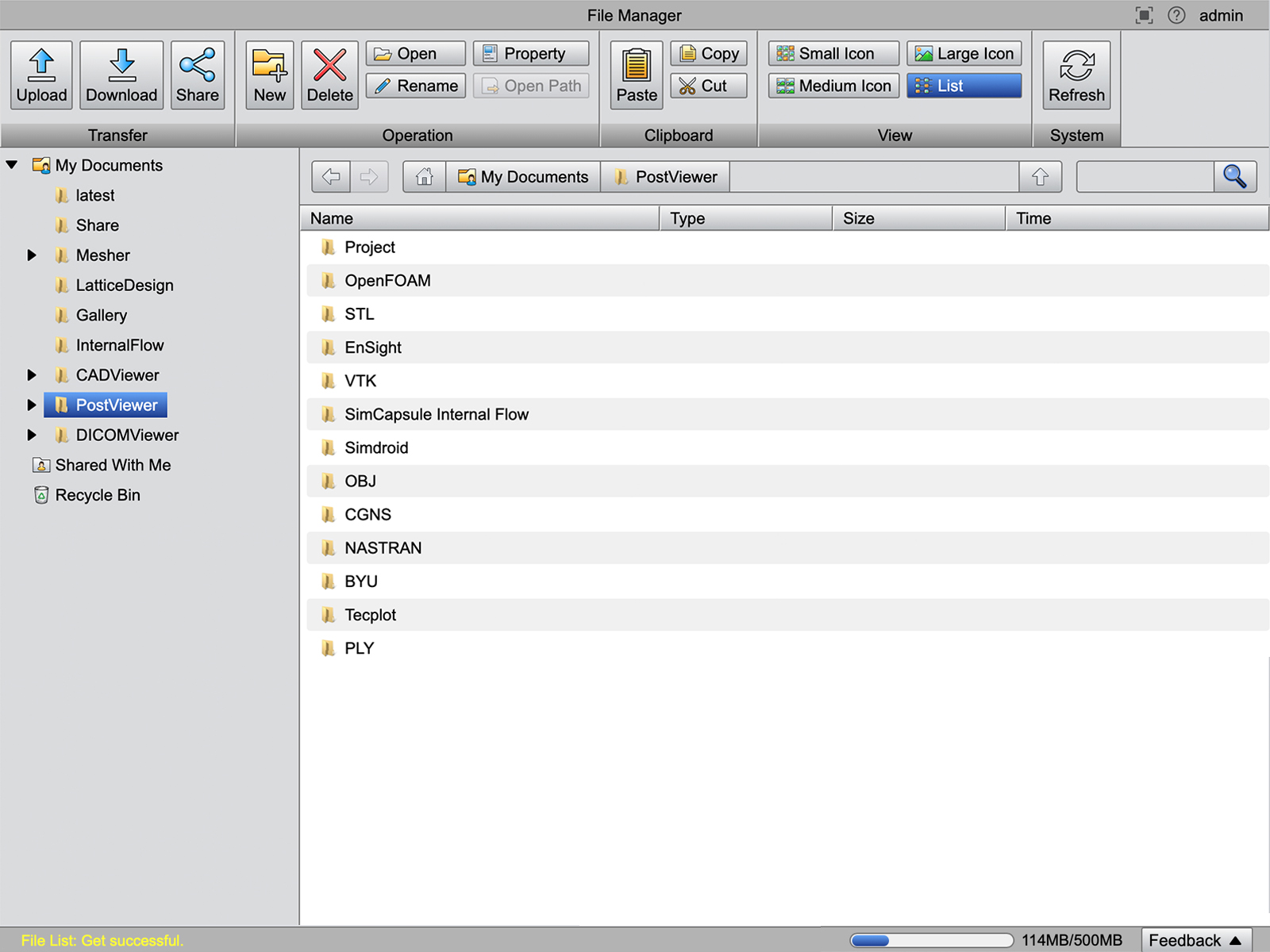Select the Gallery folder in tree
The image size is (1270, 952).
coord(91,316)
